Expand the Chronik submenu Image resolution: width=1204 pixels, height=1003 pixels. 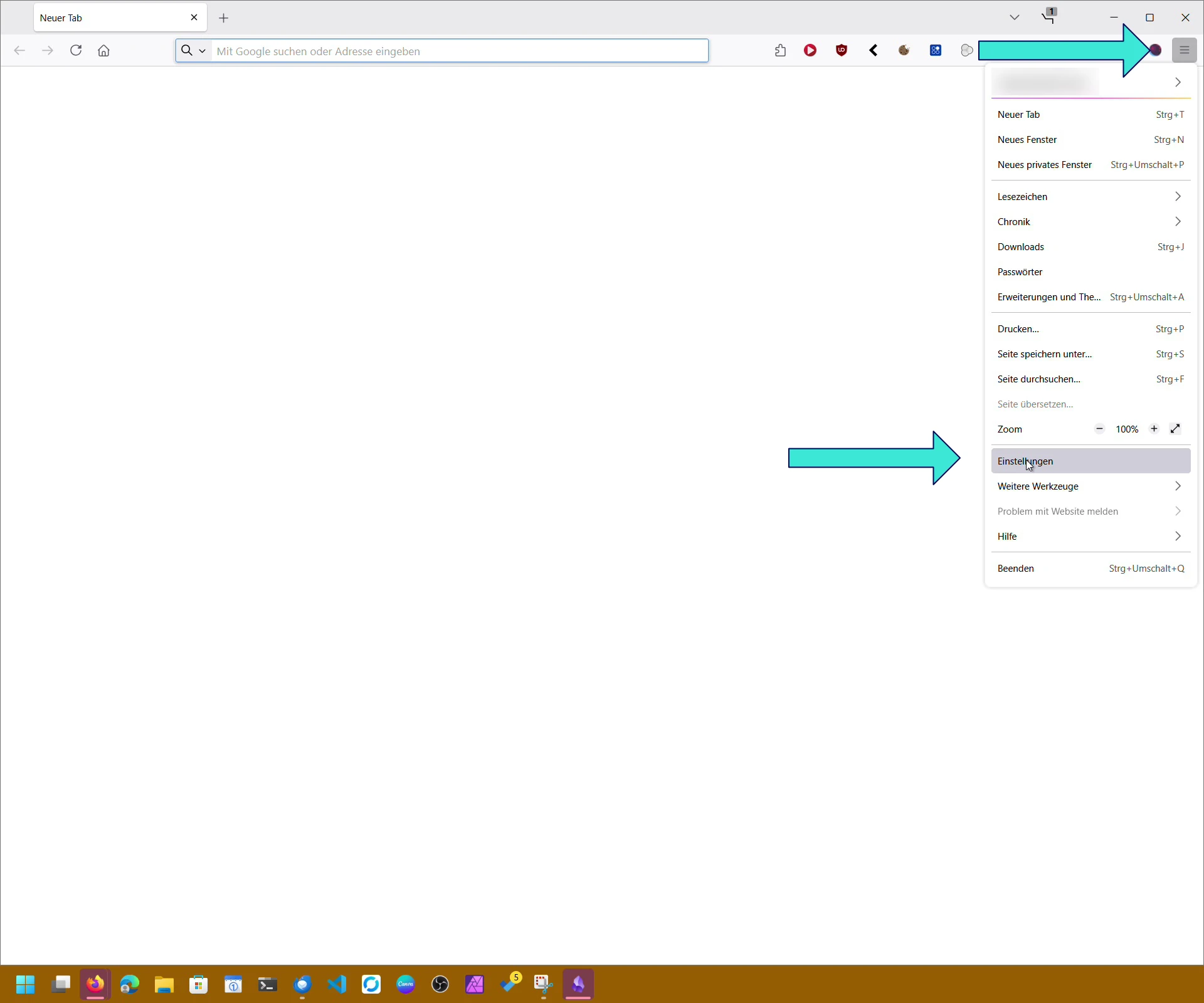pyautogui.click(x=1091, y=222)
